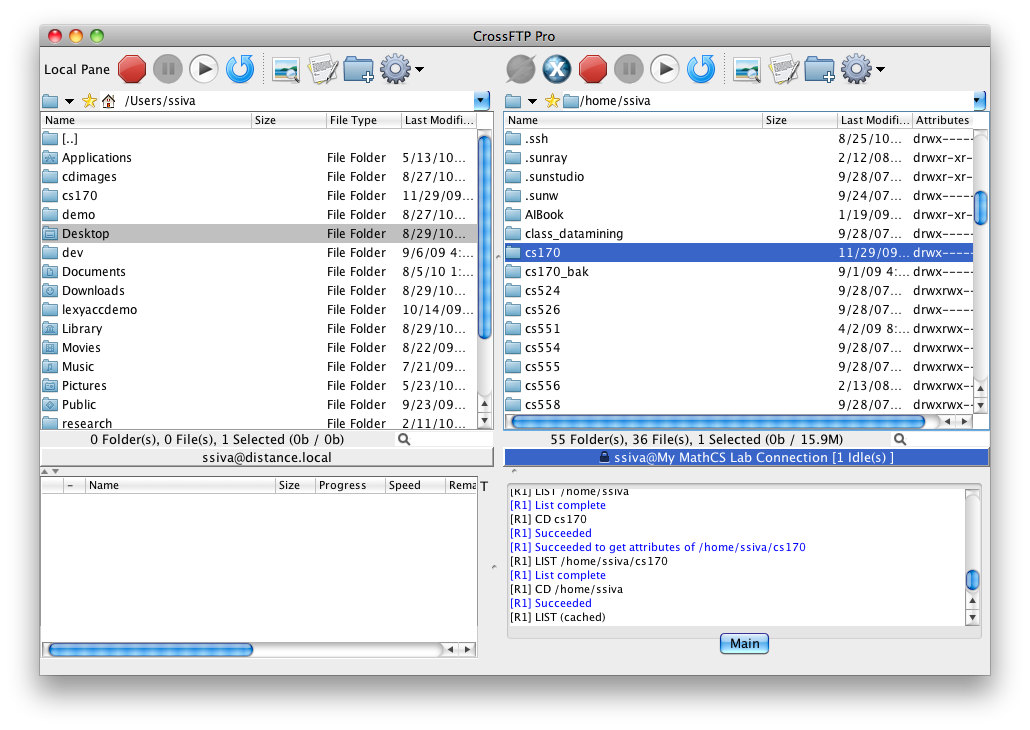1030x730 pixels.
Task: Sort remote files by the Size column header
Action: (x=800, y=120)
